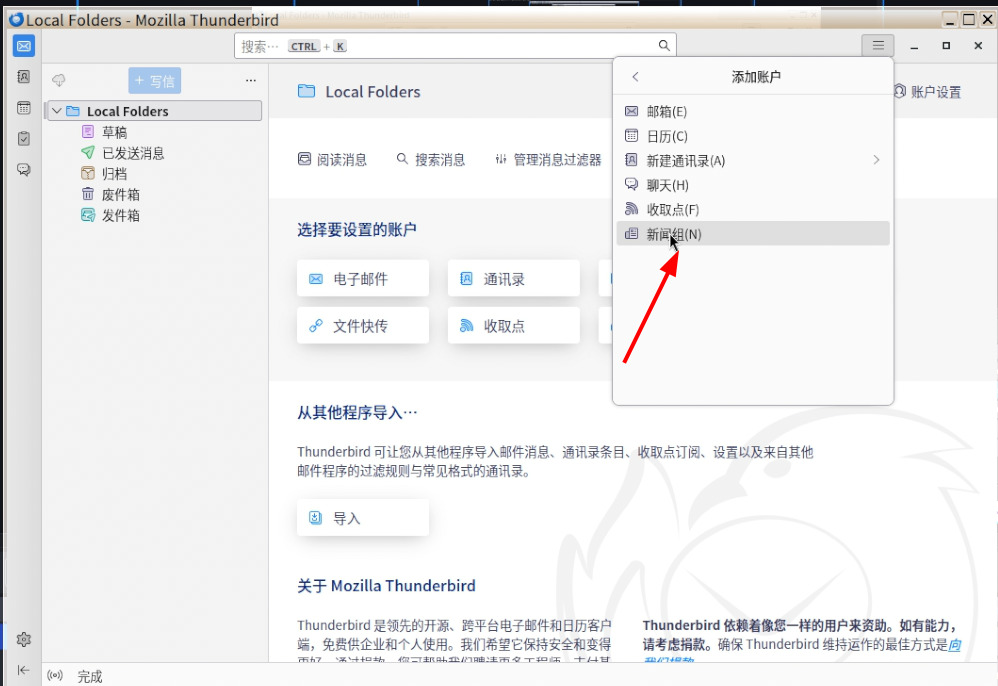998x686 pixels.
Task: Select the 已发送消息 sent folder
Action: pyautogui.click(x=123, y=153)
